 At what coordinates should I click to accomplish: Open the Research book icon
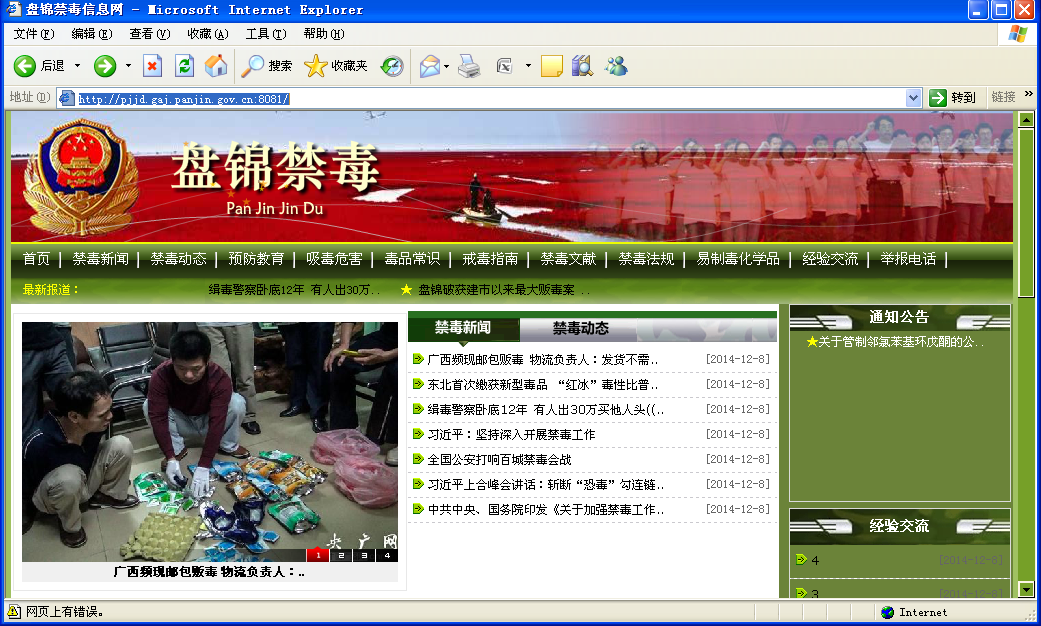(x=582, y=66)
